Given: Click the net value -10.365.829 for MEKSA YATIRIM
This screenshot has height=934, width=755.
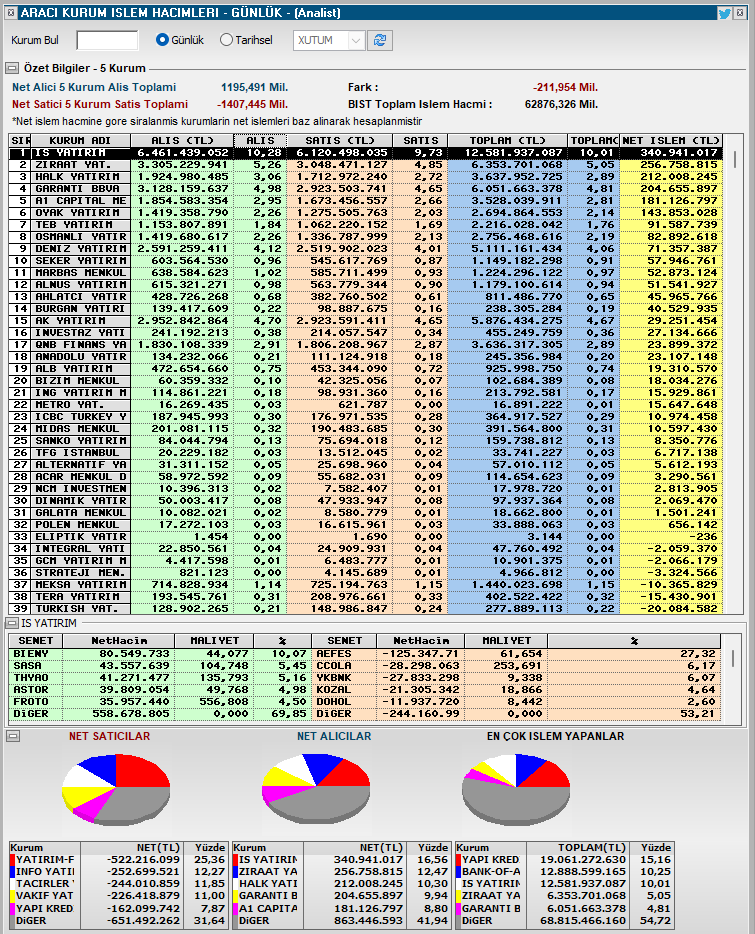Looking at the screenshot, I should point(679,585).
